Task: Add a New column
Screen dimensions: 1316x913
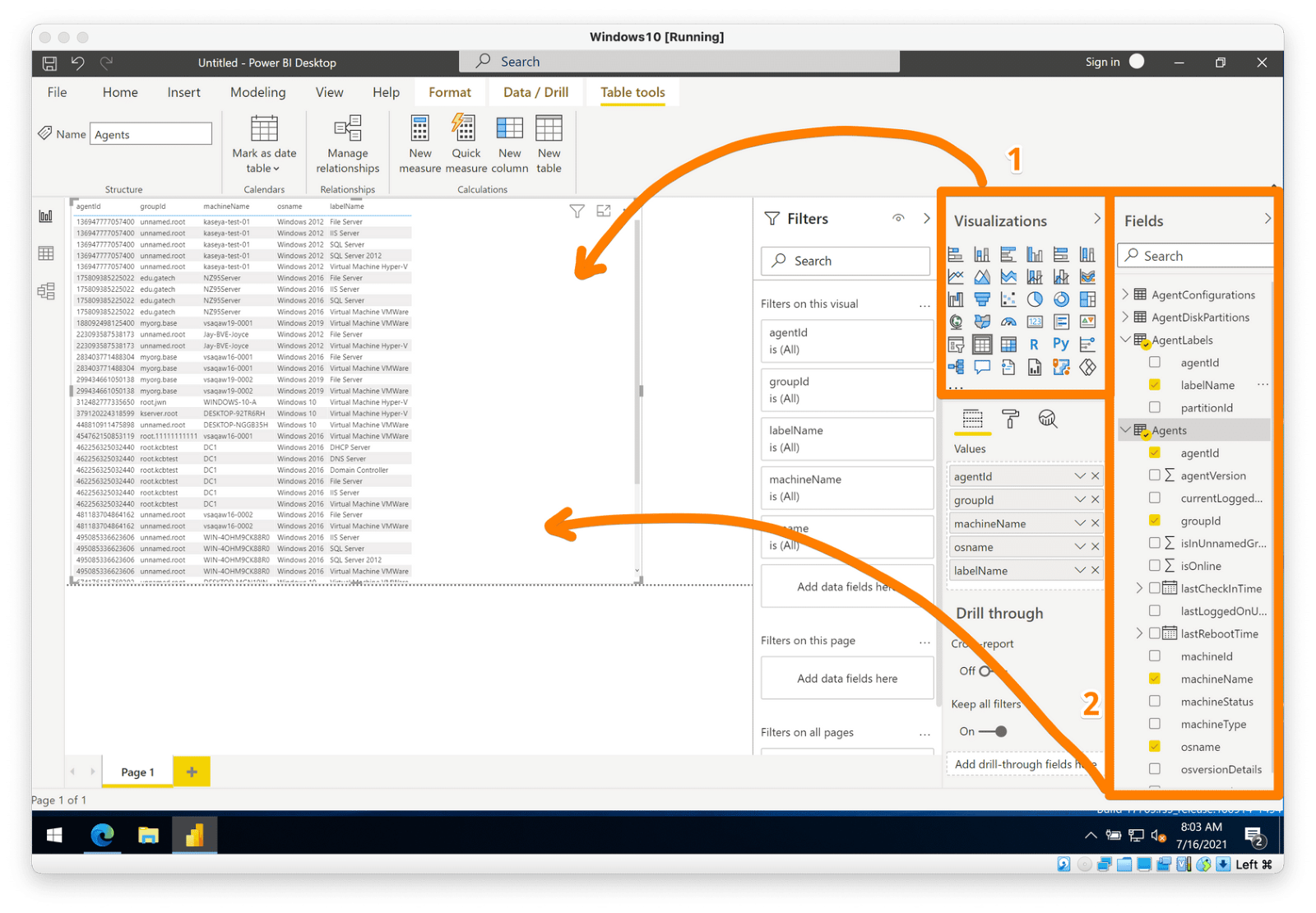Action: coord(510,145)
